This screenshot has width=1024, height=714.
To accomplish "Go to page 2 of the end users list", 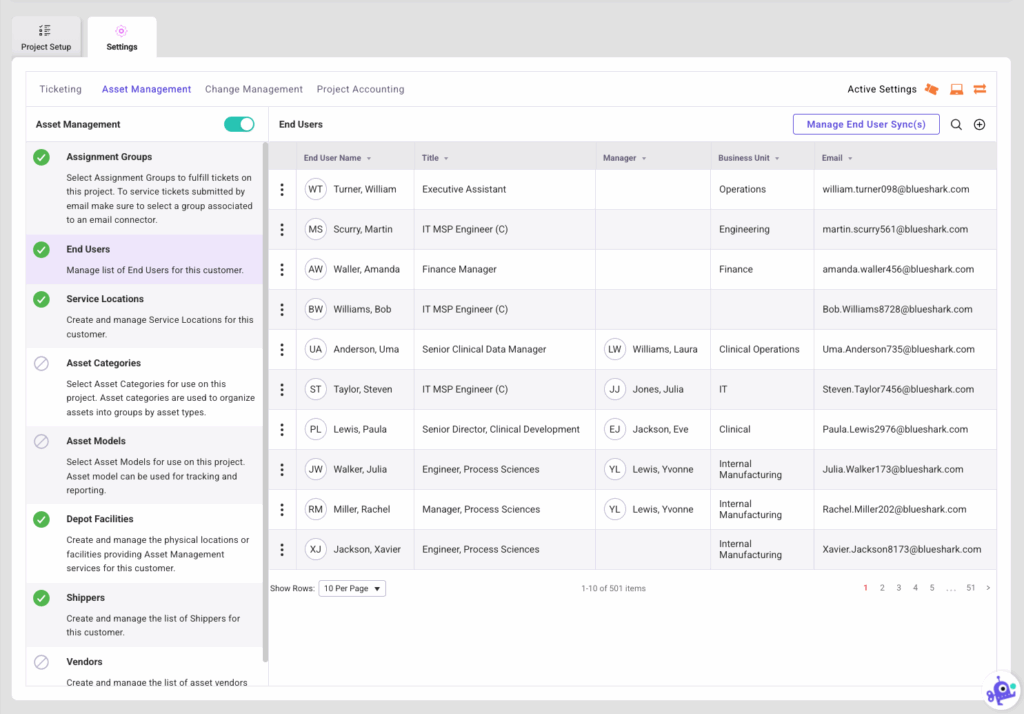I will pyautogui.click(x=881, y=588).
